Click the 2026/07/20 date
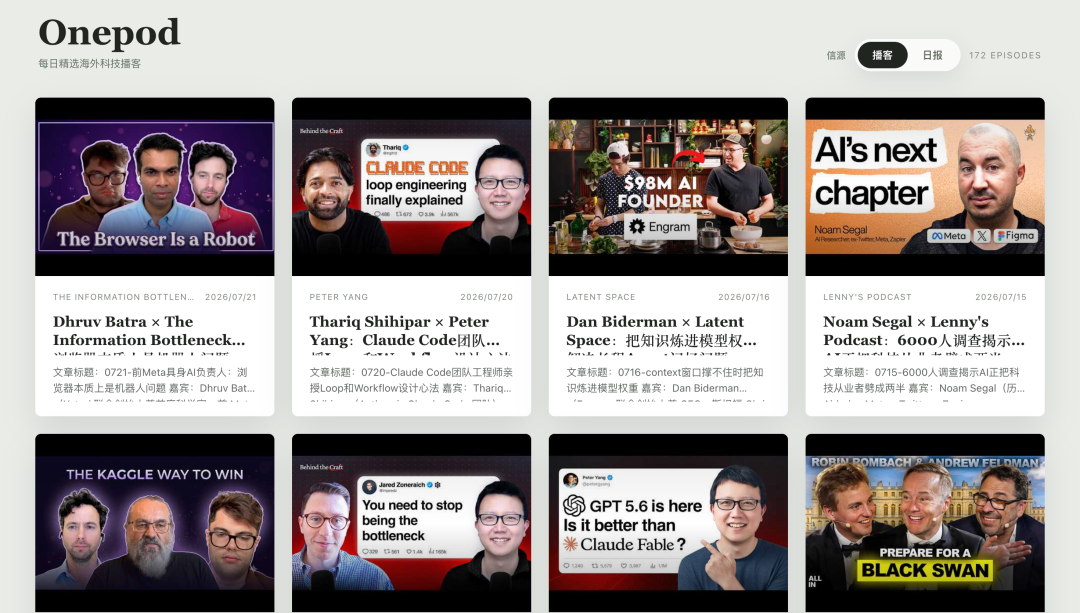The image size is (1080, 613). 487,297
